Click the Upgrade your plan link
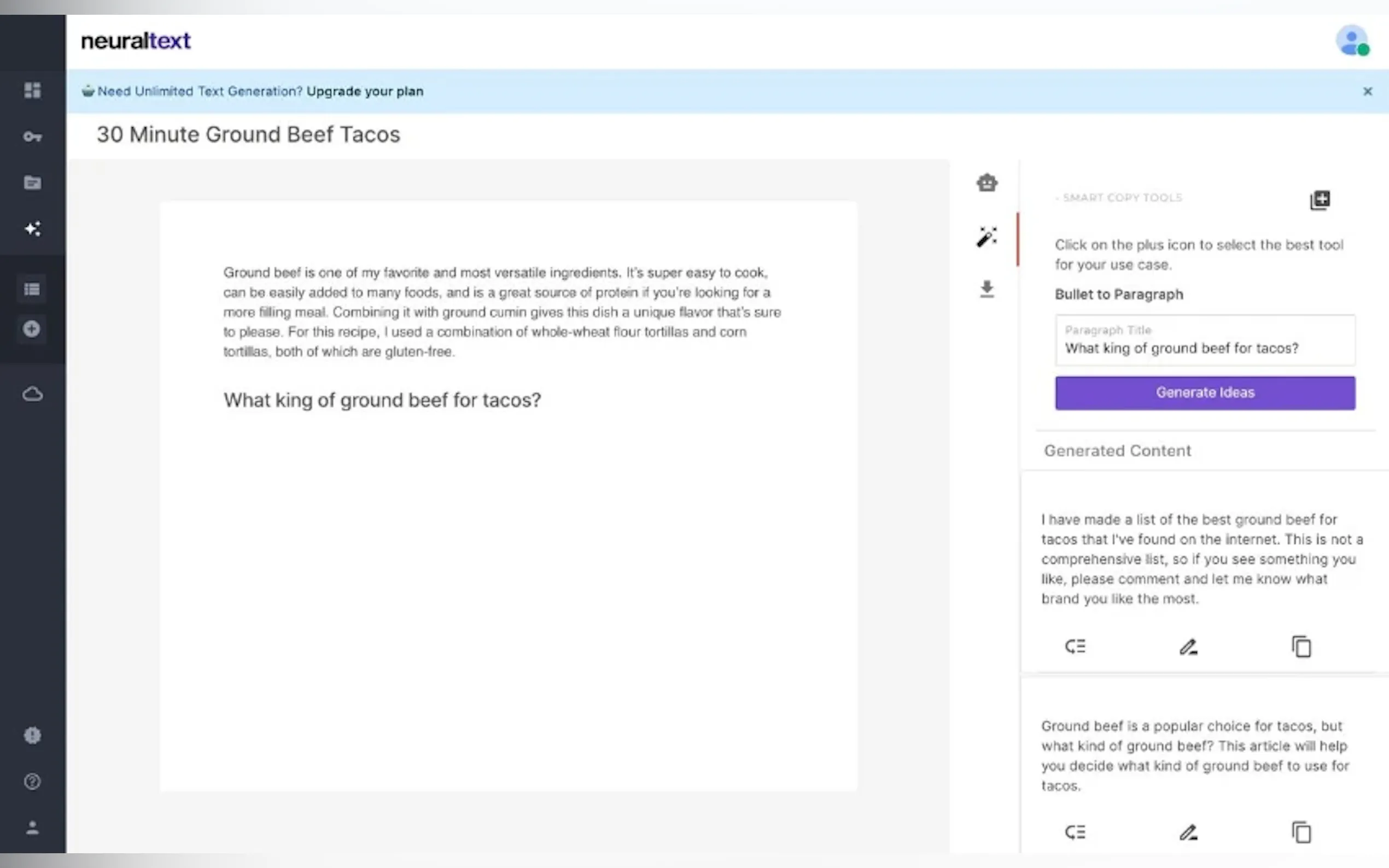 [x=365, y=91]
